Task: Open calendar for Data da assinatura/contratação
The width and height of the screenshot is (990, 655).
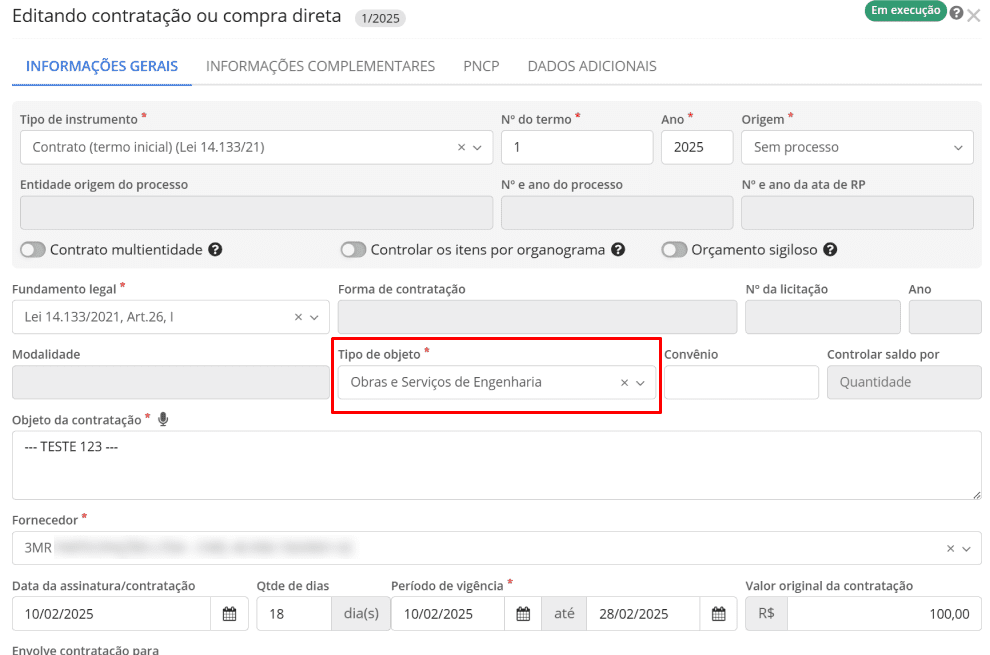Action: [x=229, y=614]
